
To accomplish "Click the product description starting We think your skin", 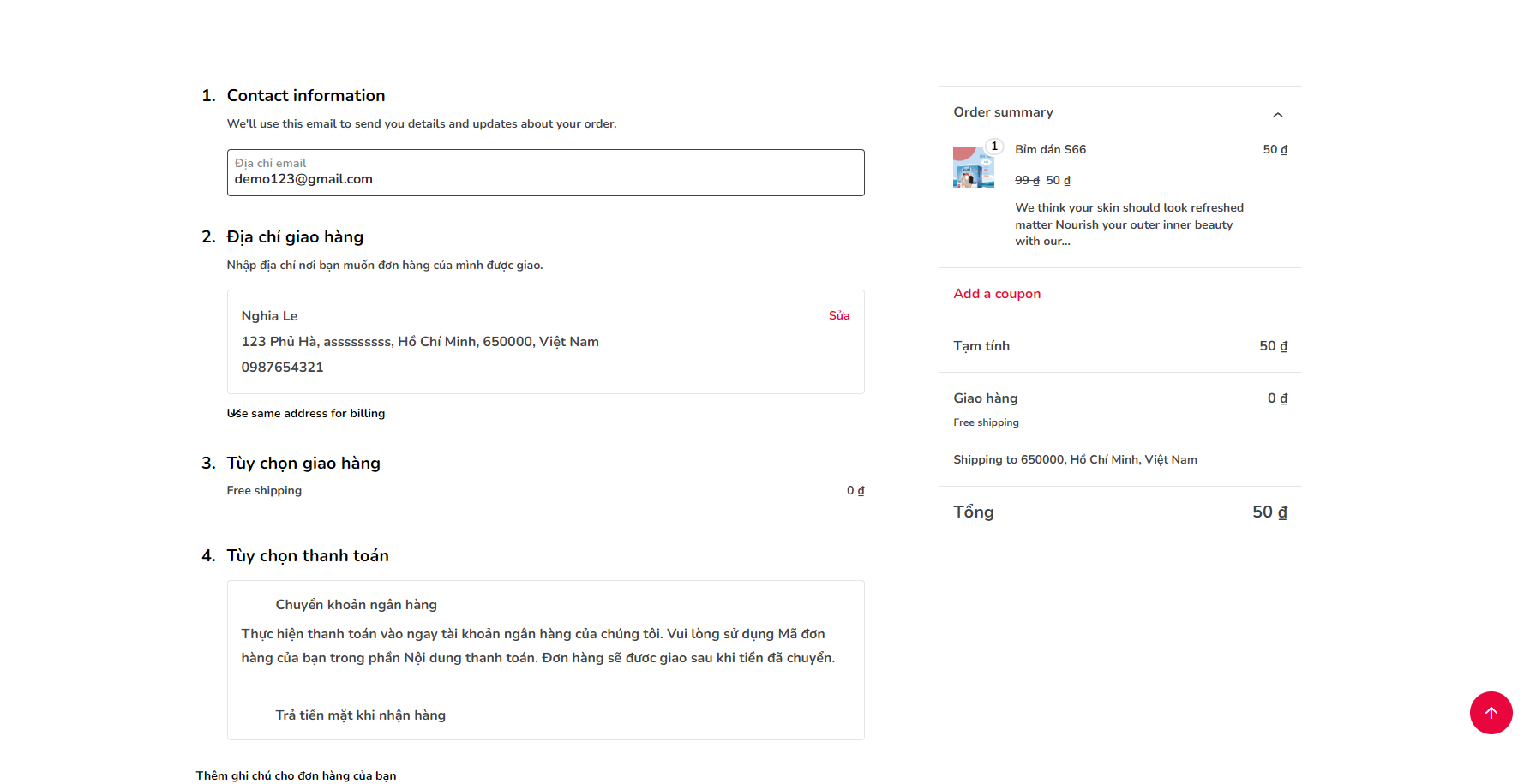I will pos(1129,224).
